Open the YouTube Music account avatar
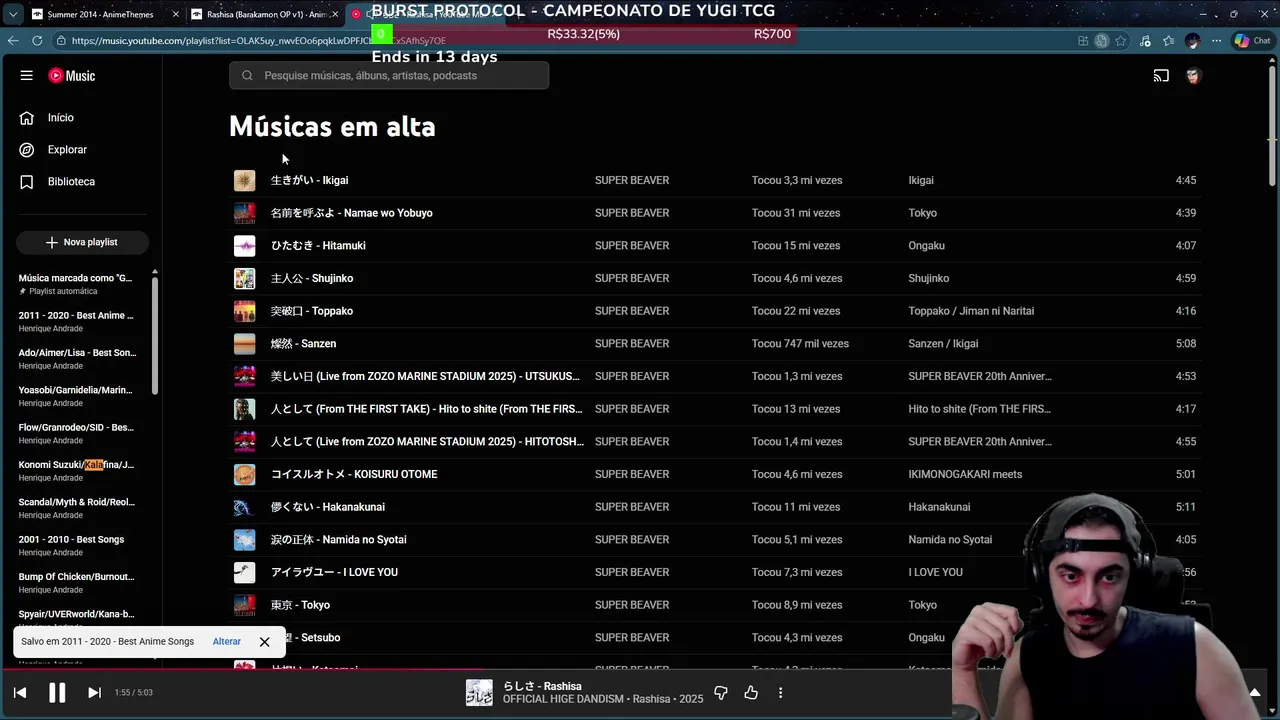 tap(1193, 76)
